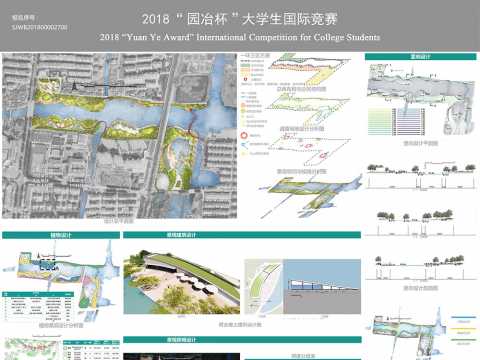
Task: Click the blue legend line beside bottom-right plan
Action: point(463,317)
